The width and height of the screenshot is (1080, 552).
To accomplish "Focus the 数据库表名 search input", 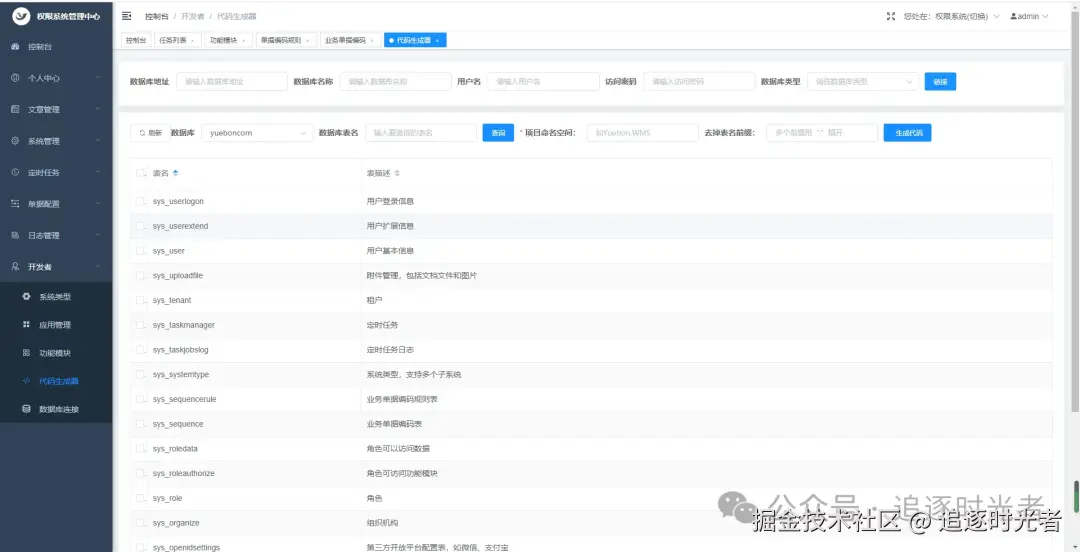I will [x=421, y=133].
